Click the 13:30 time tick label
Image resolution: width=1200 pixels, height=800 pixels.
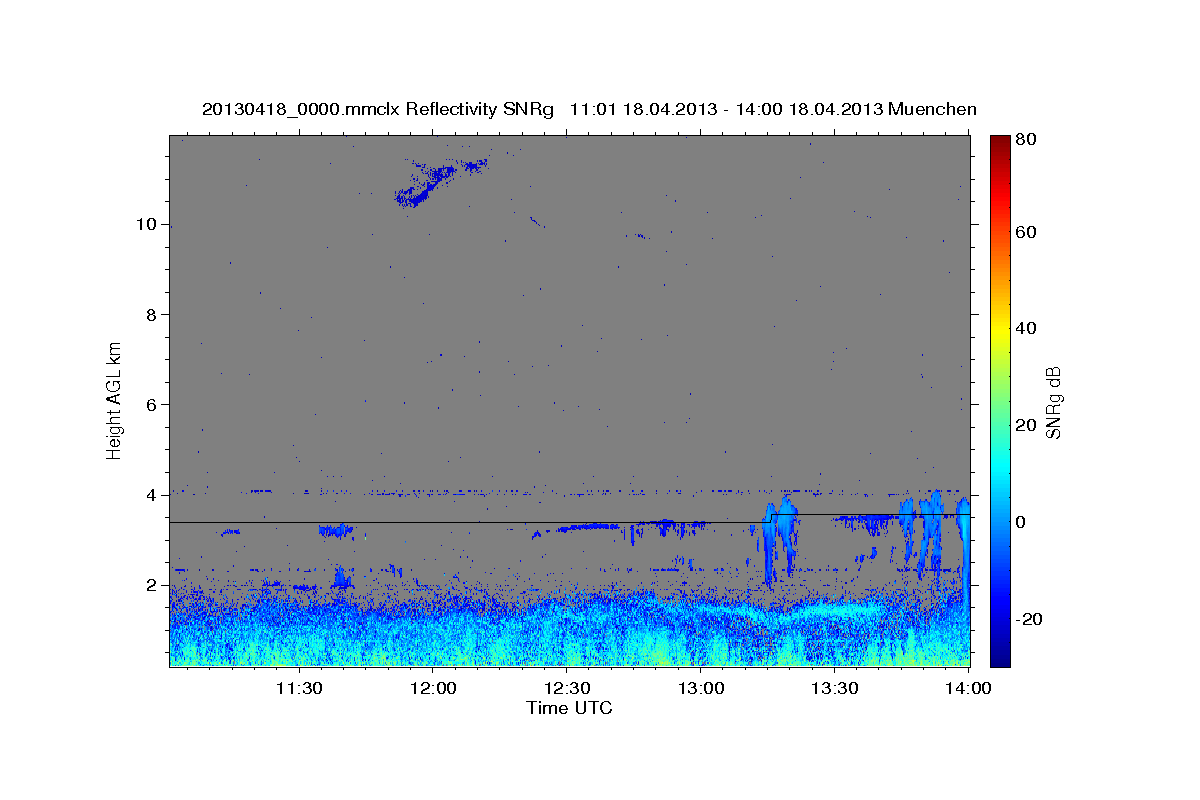click(834, 688)
